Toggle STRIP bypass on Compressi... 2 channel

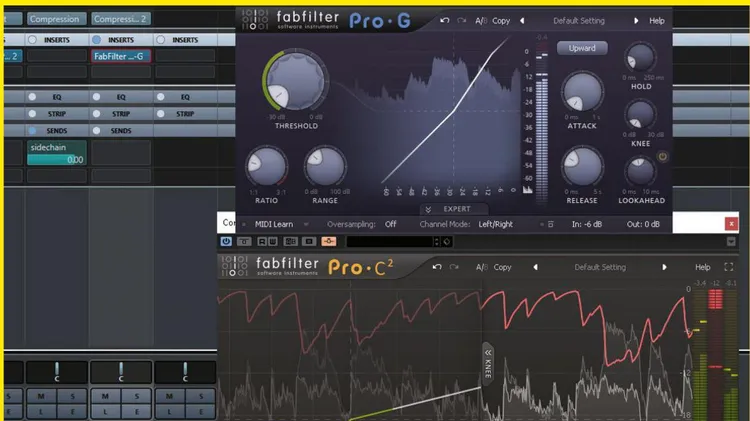[x=96, y=114]
